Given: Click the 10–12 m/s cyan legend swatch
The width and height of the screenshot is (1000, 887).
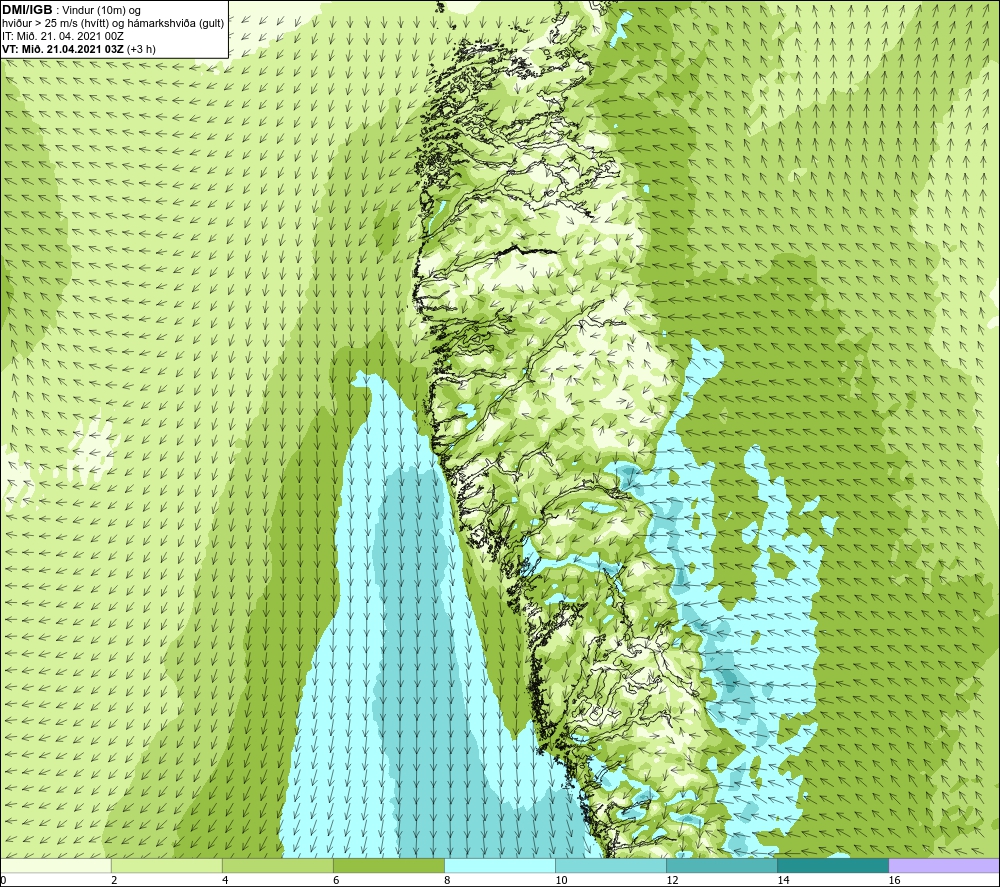Looking at the screenshot, I should (x=611, y=866).
